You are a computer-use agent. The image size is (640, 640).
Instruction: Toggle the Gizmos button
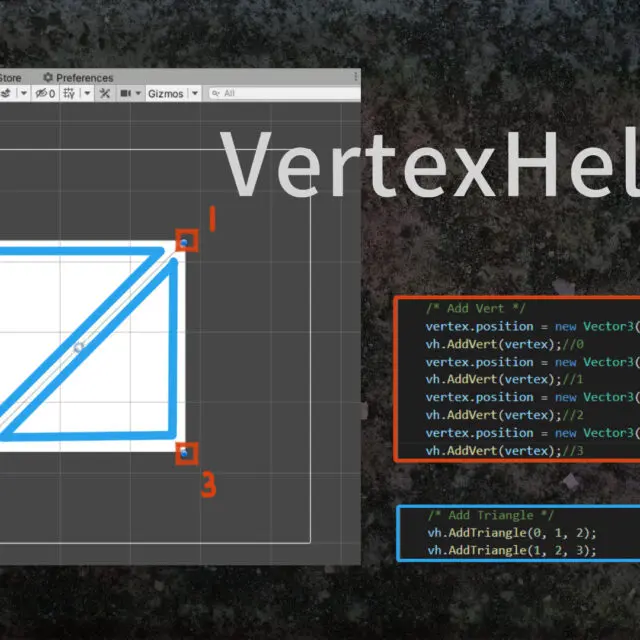[x=165, y=93]
